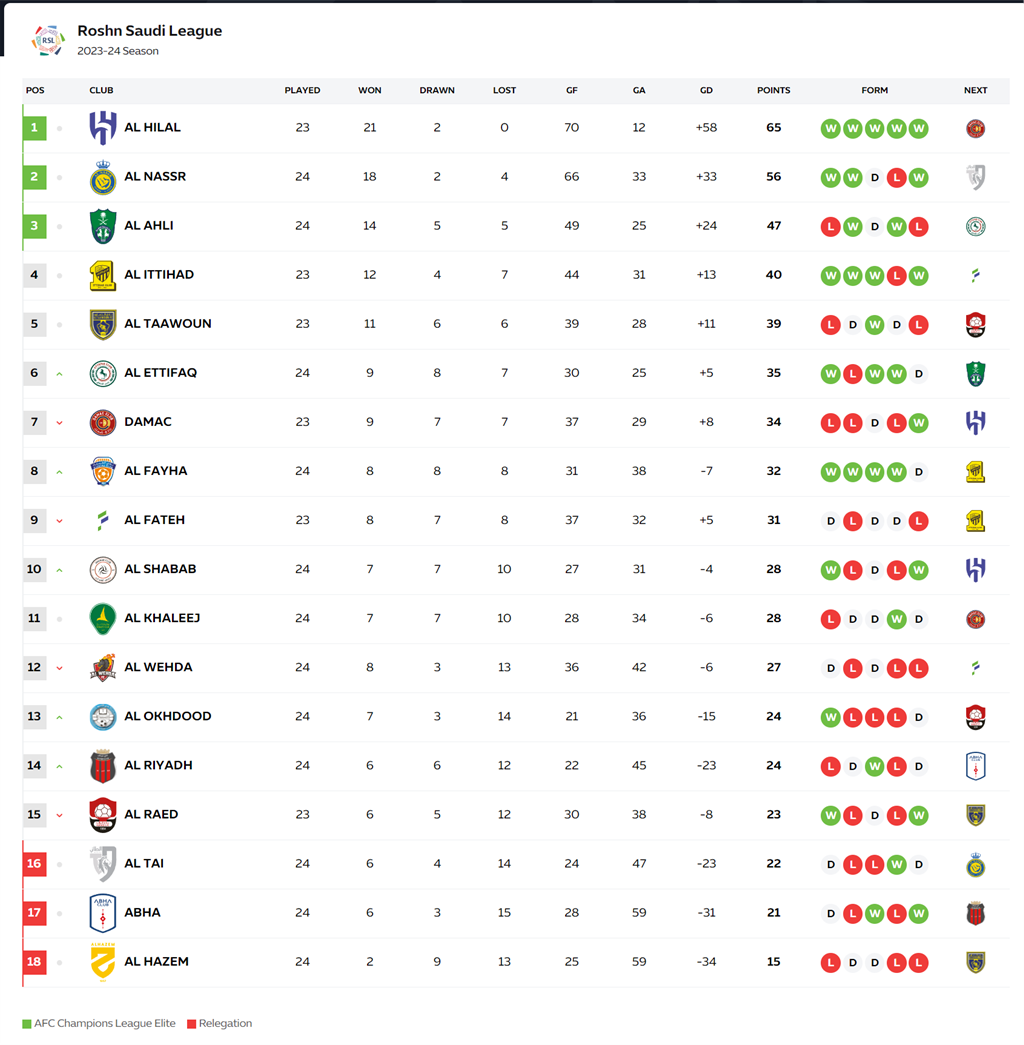The image size is (1024, 1045).
Task: Select Al Nassr crest in the club column
Action: coord(103,177)
